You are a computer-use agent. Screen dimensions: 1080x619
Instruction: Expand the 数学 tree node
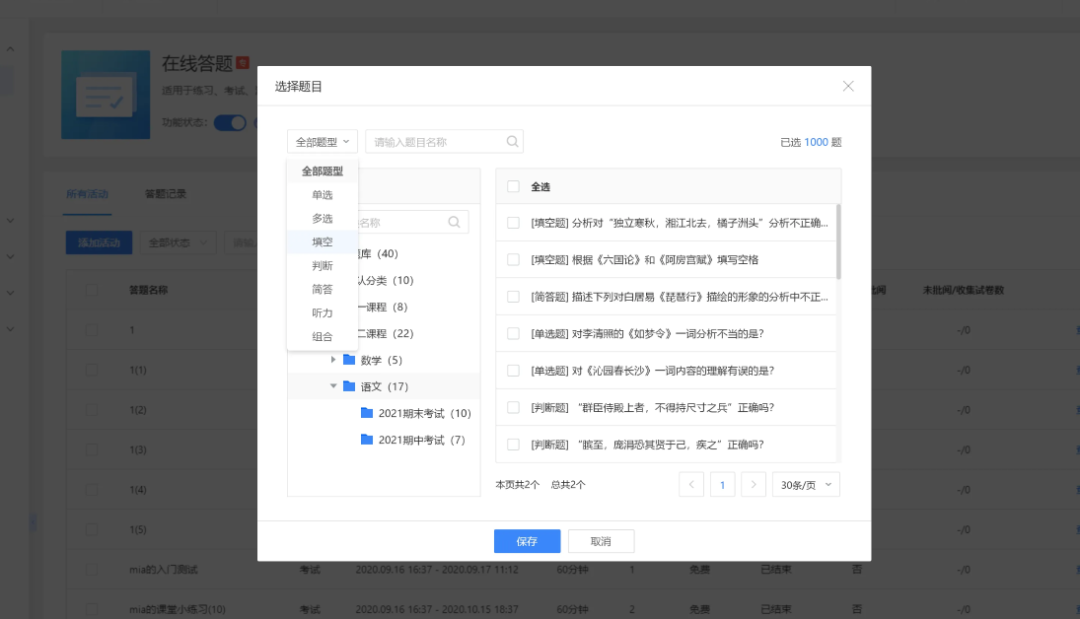pyautogui.click(x=335, y=359)
